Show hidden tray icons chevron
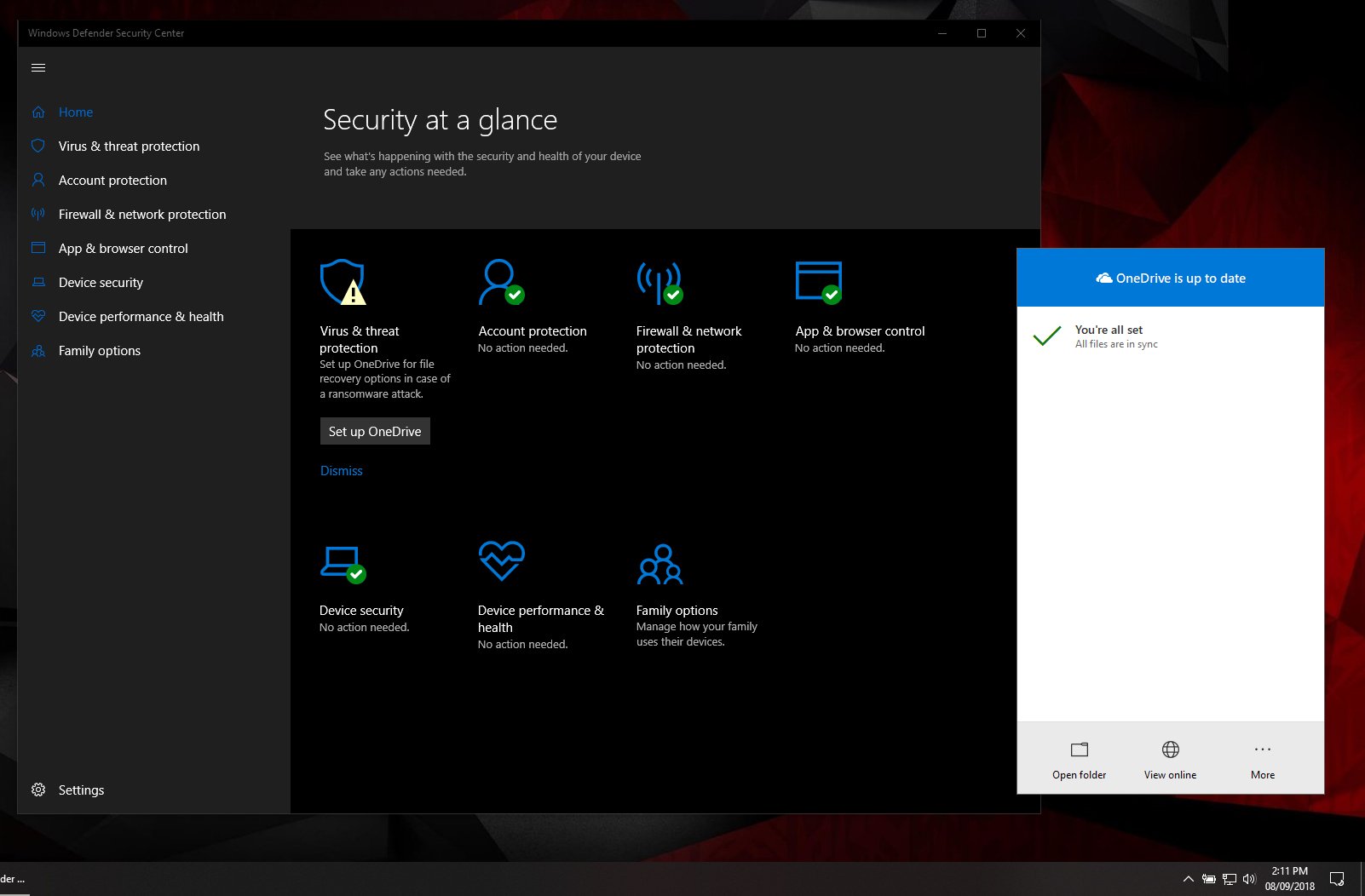This screenshot has width=1365, height=896. (1189, 879)
